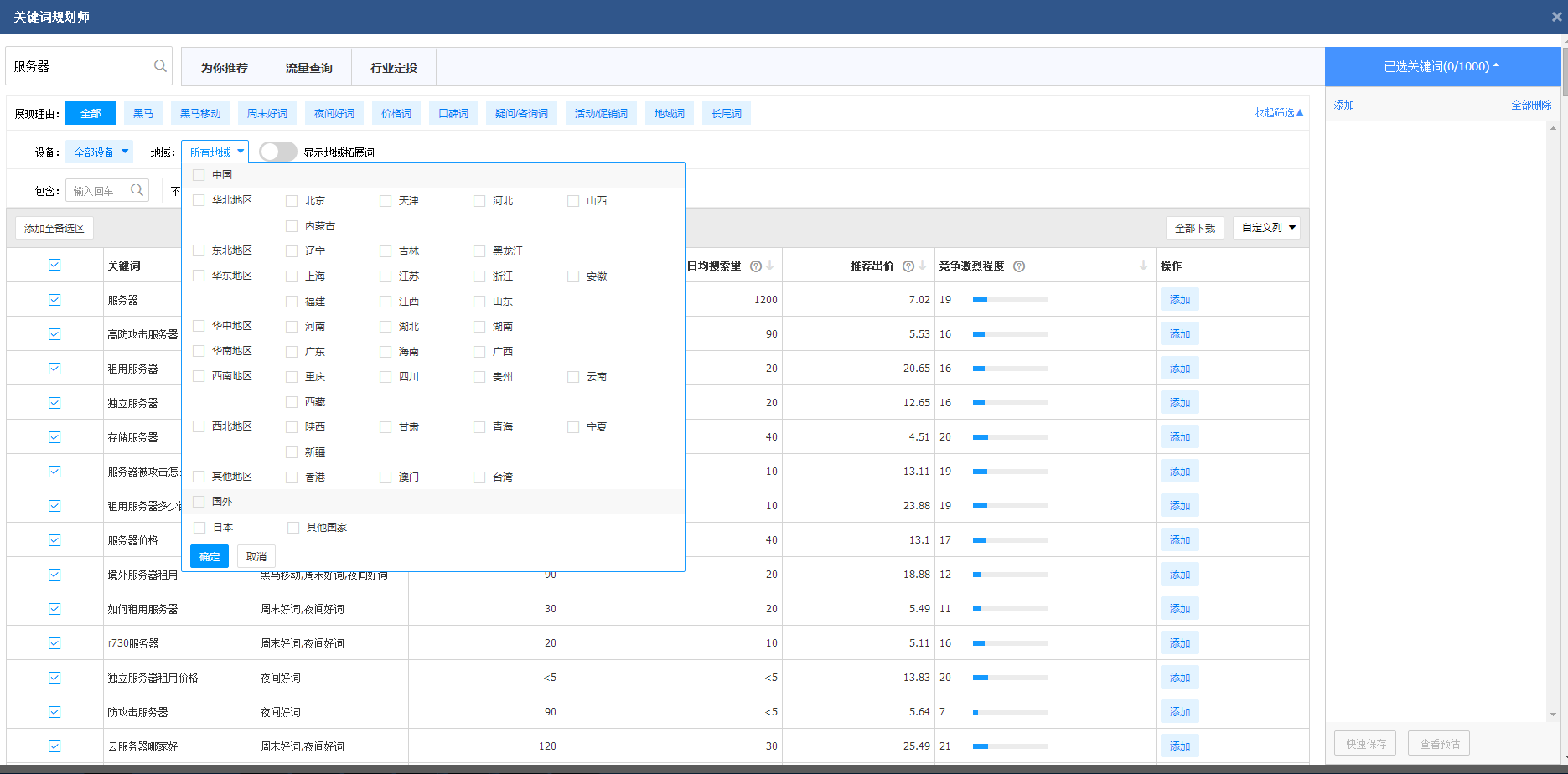This screenshot has height=774, width=1568.
Task: Filter by 价格词 reason tag
Action: 396,113
